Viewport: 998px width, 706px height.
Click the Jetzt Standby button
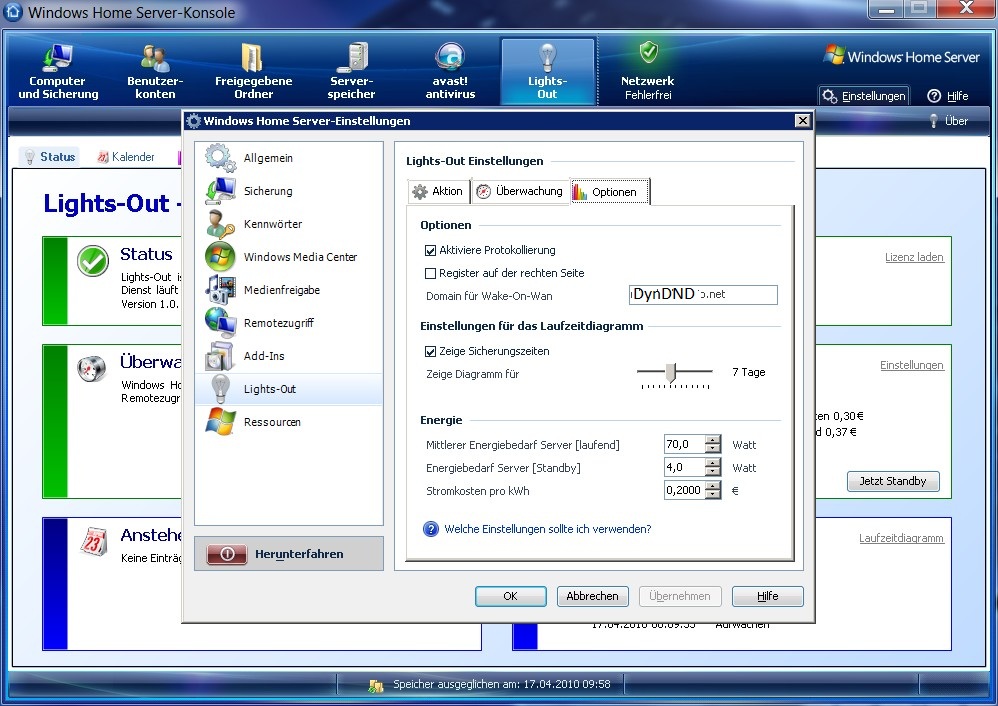(893, 481)
